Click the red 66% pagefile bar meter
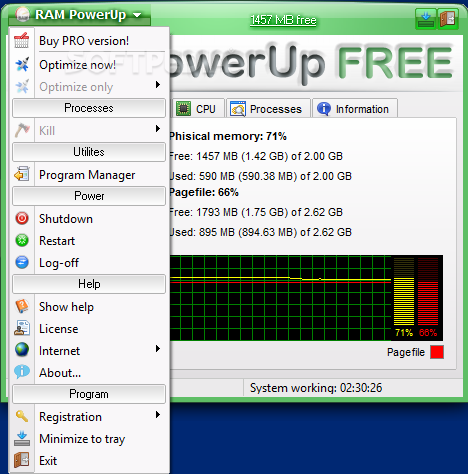468x474 pixels. pyautogui.click(x=428, y=291)
